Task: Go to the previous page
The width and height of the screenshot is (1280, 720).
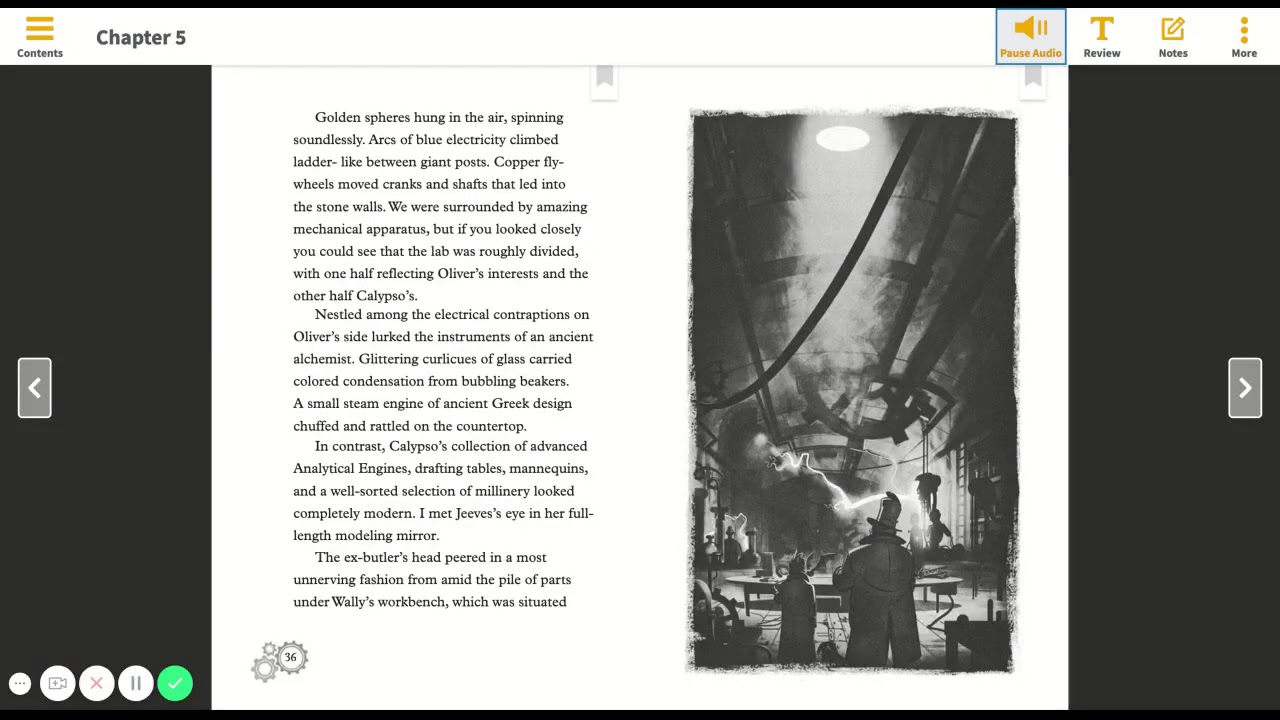Action: click(x=34, y=388)
